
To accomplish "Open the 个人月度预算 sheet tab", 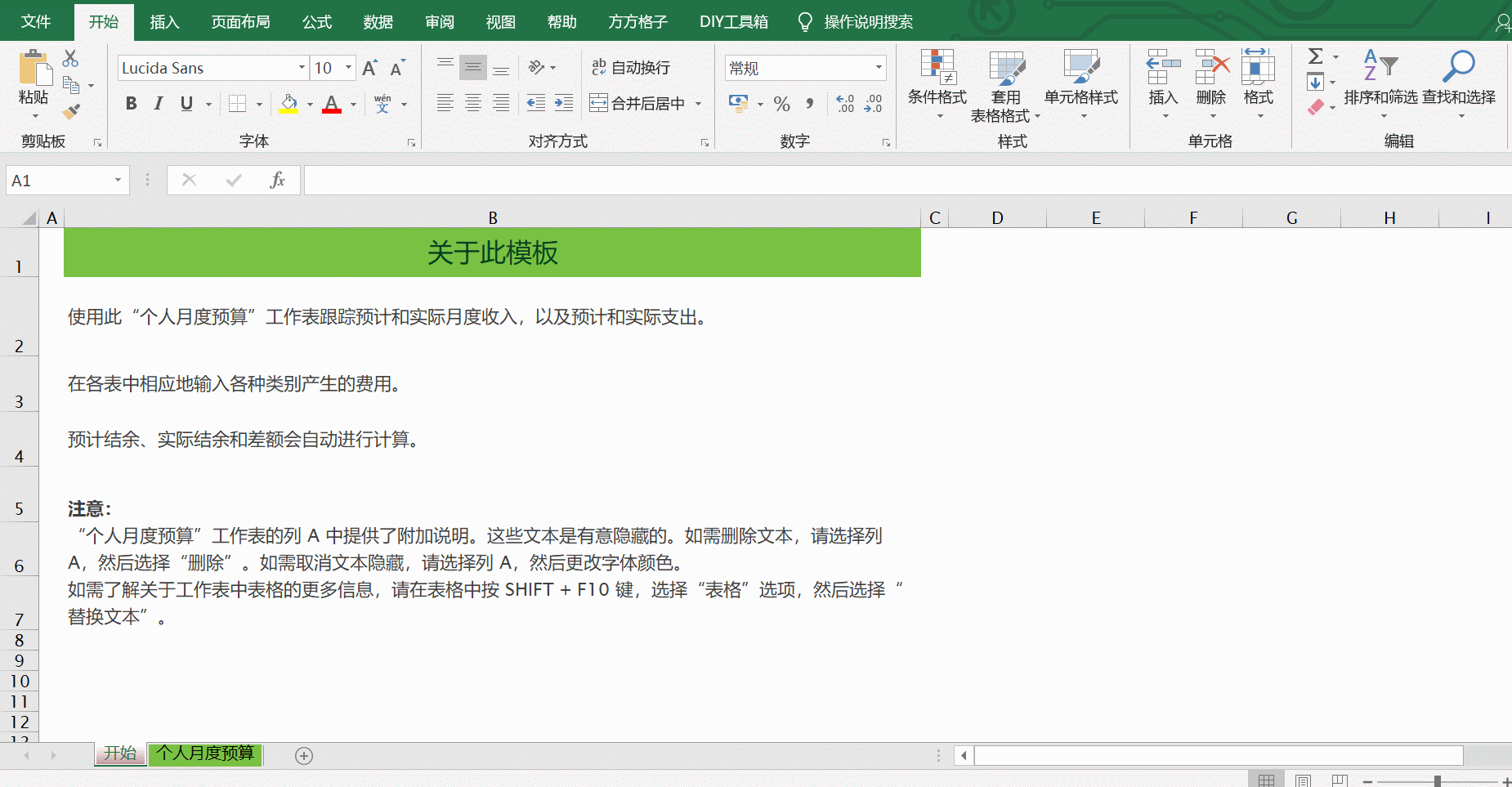I will click(205, 753).
